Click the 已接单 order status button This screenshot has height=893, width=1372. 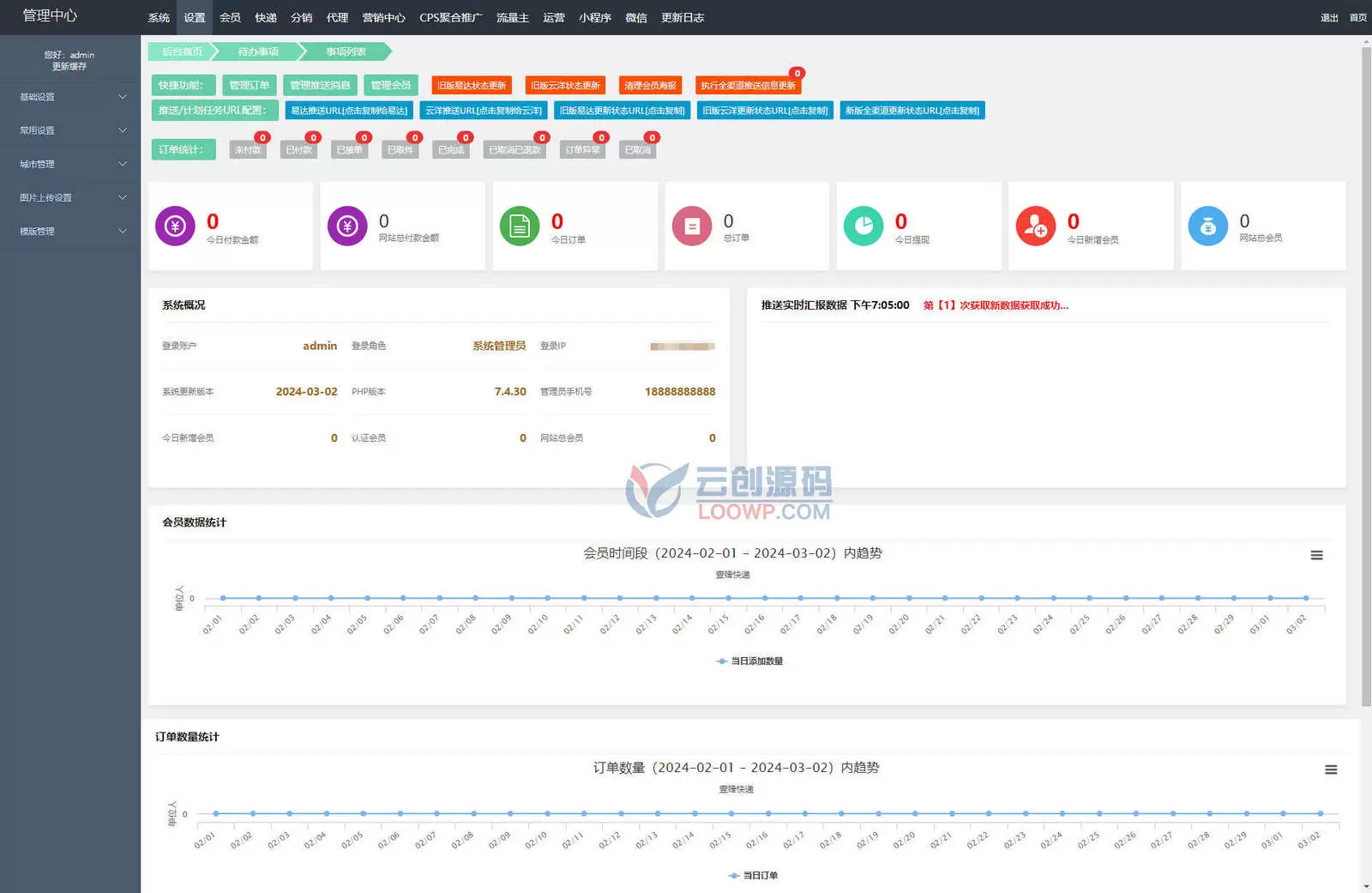click(350, 149)
